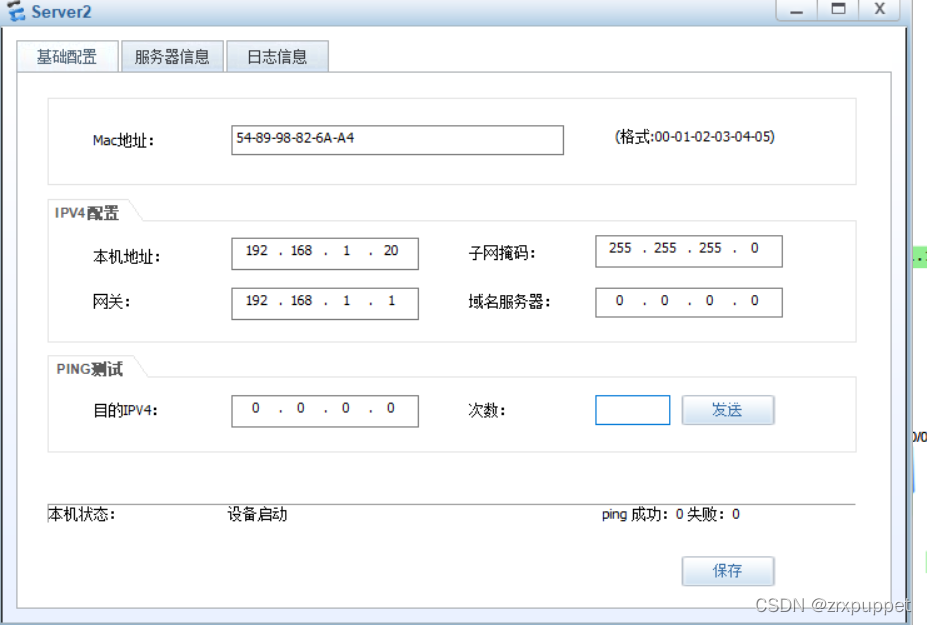Maximize the Server2 window
927x625 pixels.
[838, 10]
